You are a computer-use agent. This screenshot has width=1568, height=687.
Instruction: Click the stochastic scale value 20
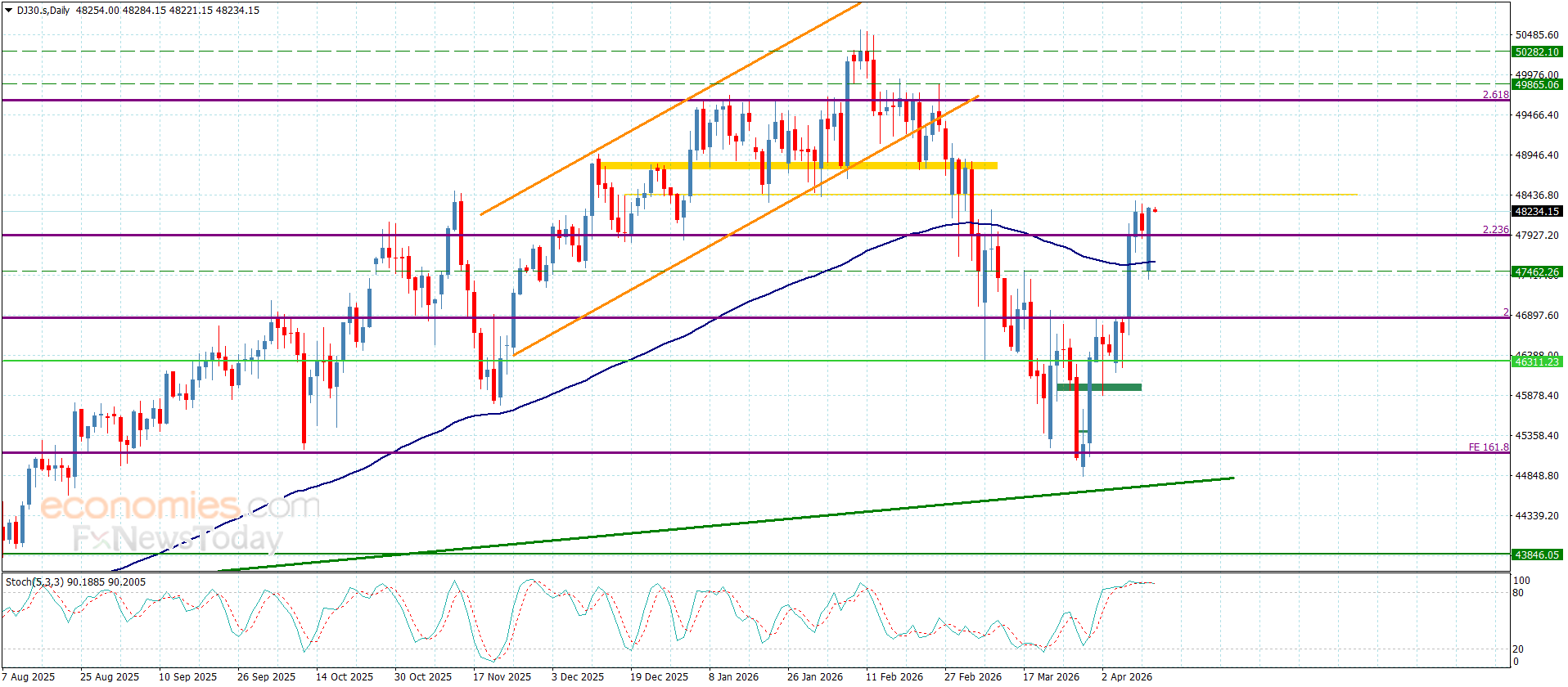[x=1518, y=649]
